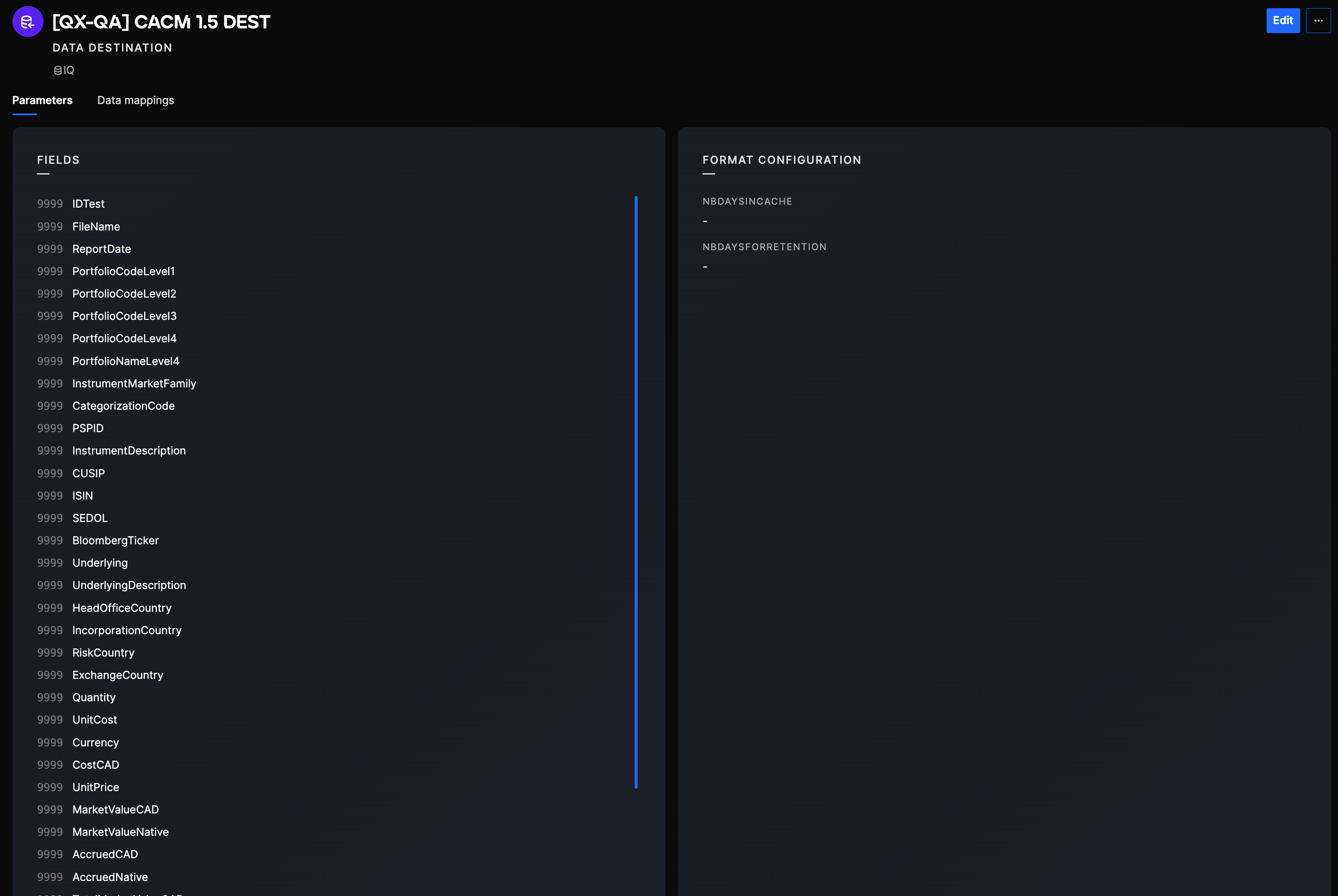1338x896 pixels.
Task: Select the InstrumentMarketFamily field
Action: coord(134,384)
